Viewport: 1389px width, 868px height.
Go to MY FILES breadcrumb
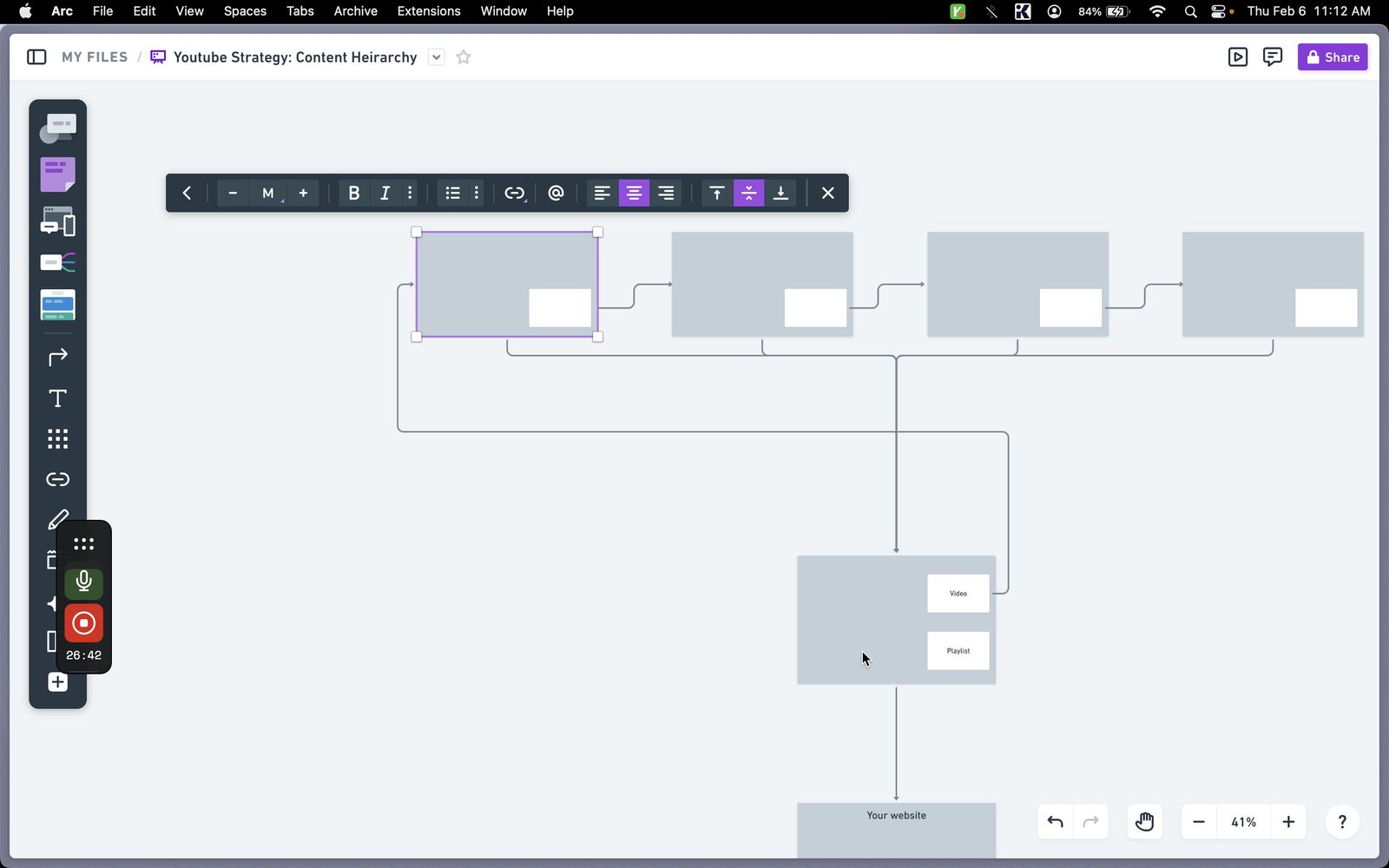(x=95, y=57)
